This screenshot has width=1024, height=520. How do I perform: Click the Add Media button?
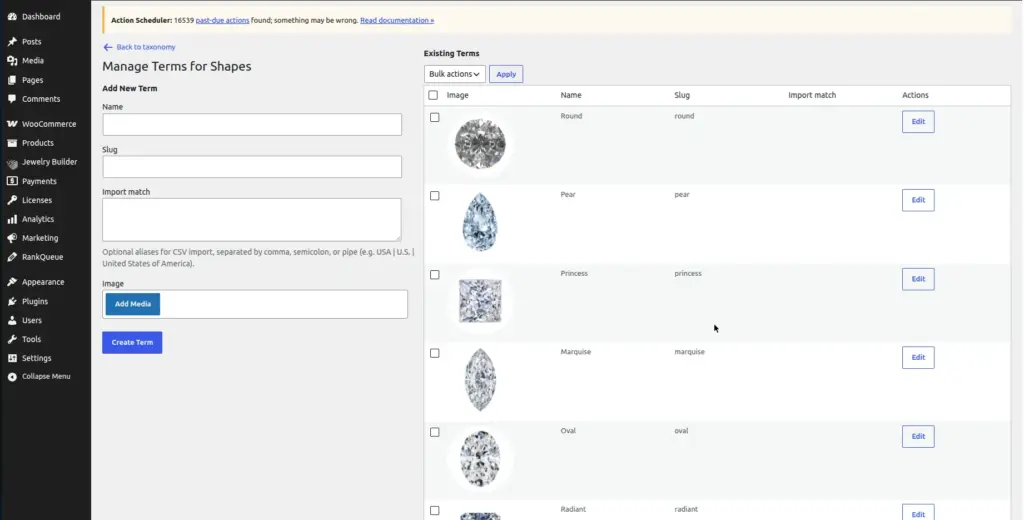[x=133, y=304]
